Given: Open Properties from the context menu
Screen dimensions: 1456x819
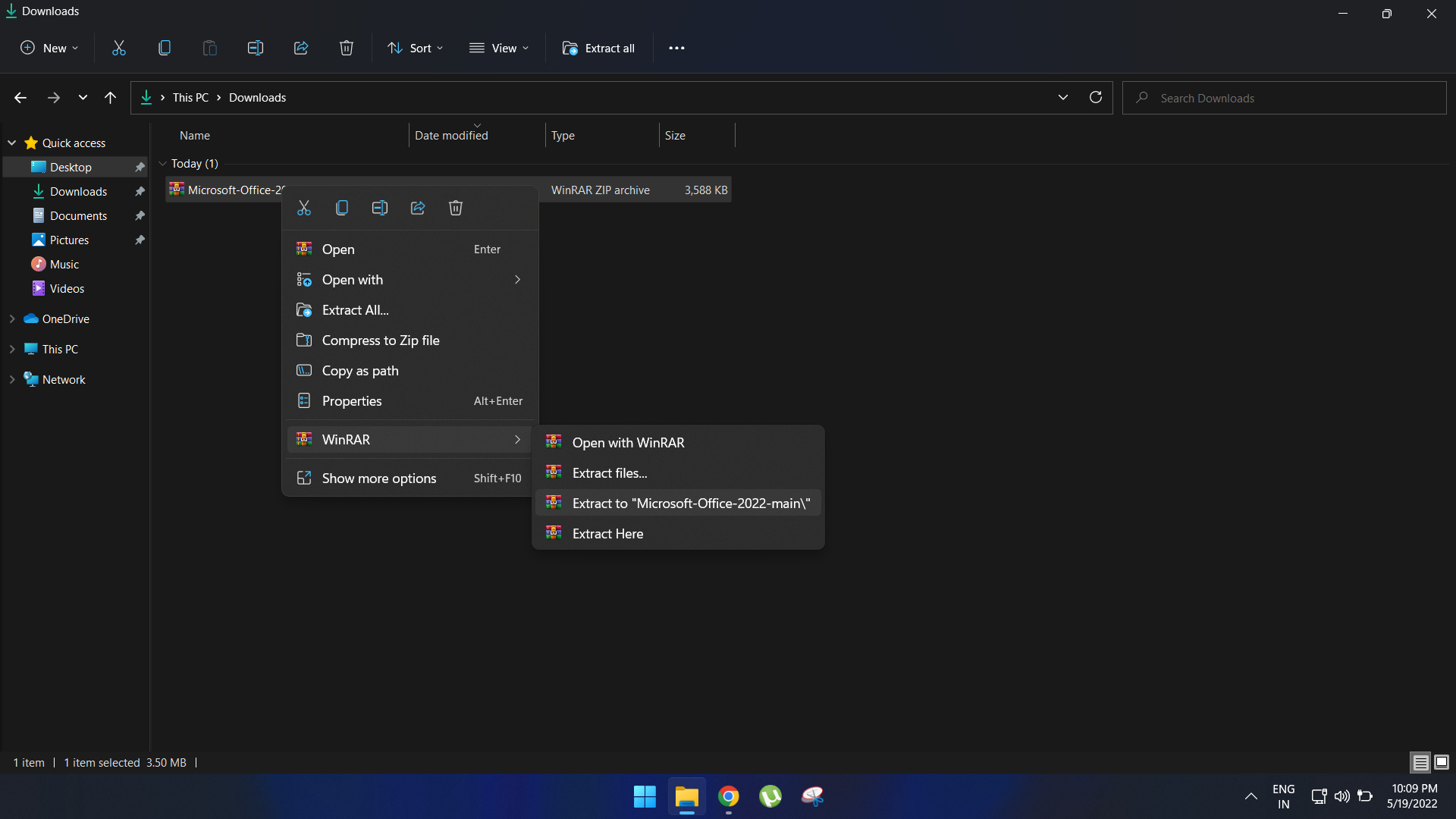Looking at the screenshot, I should (x=409, y=401).
